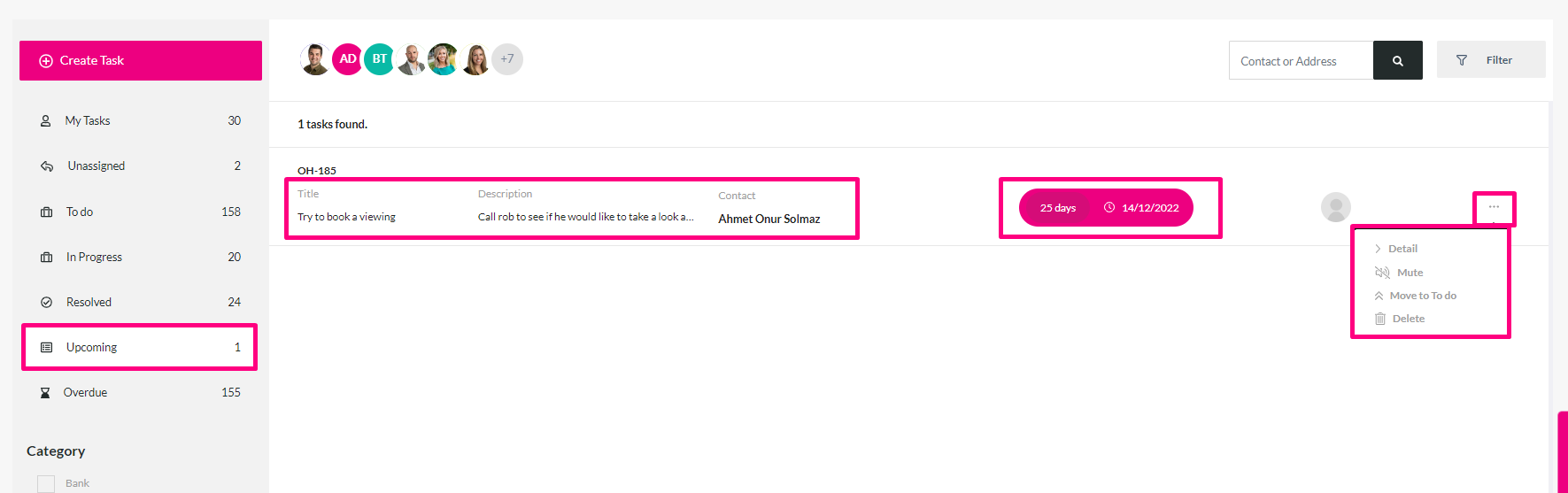The width and height of the screenshot is (1568, 493).
Task: Select the pink AD user avatar
Action: (x=348, y=59)
